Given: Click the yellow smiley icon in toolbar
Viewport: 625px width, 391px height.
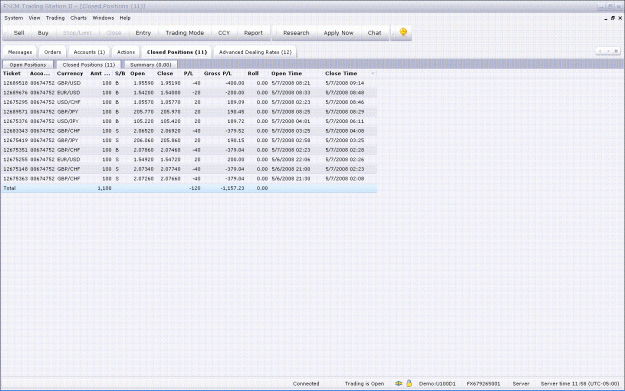Looking at the screenshot, I should click(x=403, y=32).
